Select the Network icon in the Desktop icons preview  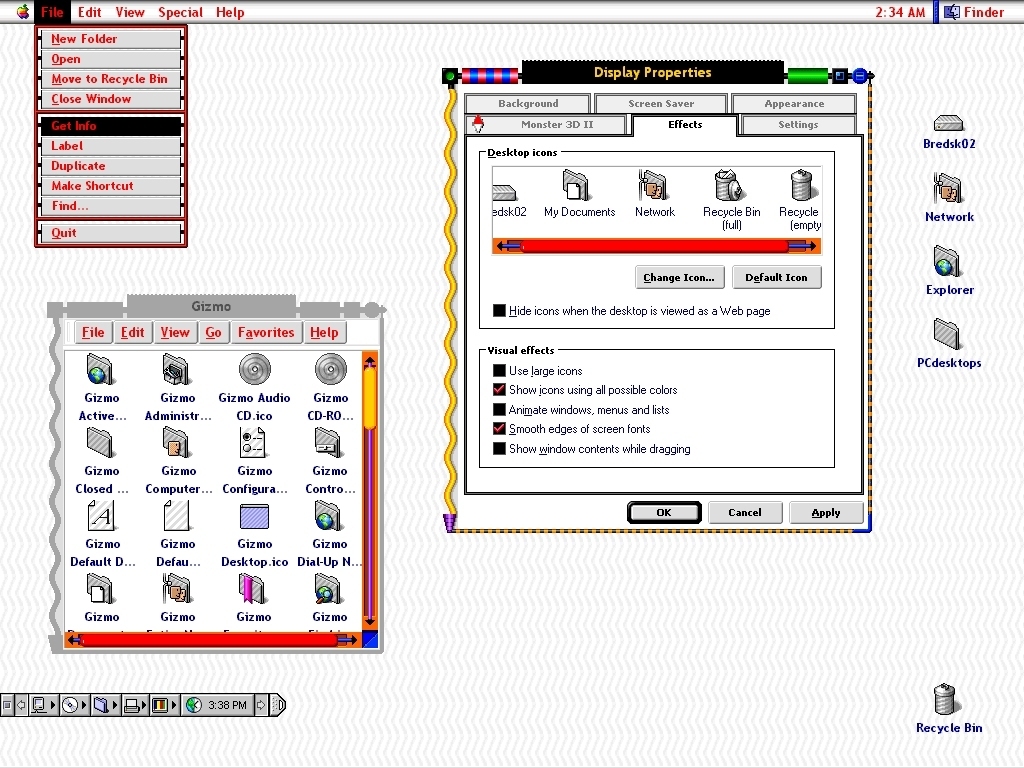coord(654,190)
